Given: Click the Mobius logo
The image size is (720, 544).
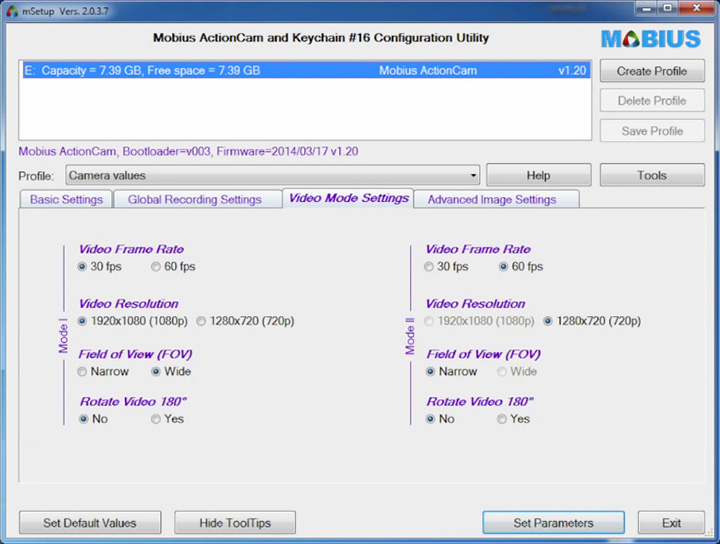Looking at the screenshot, I should click(651, 39).
